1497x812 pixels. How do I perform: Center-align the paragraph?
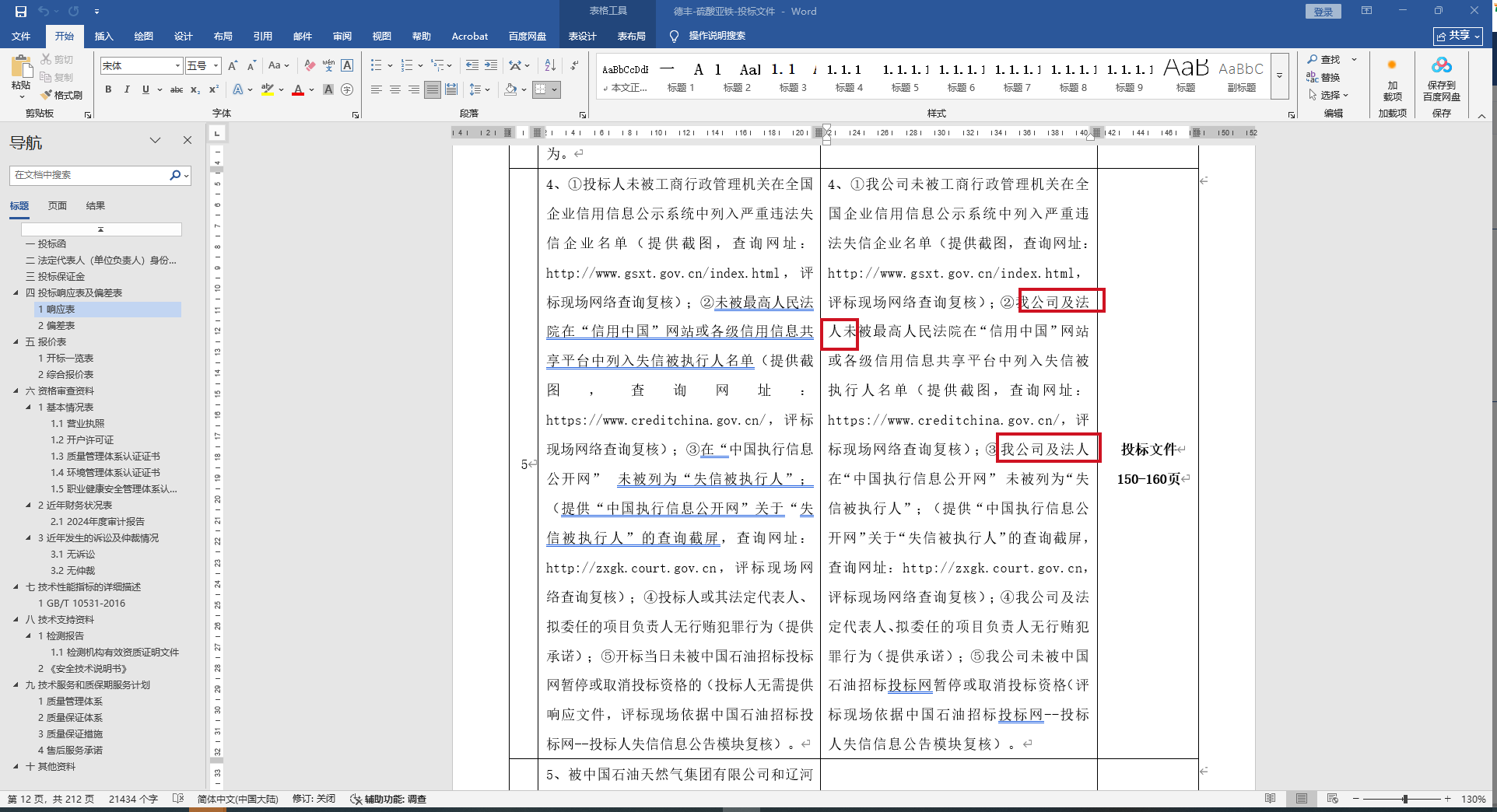tap(395, 90)
